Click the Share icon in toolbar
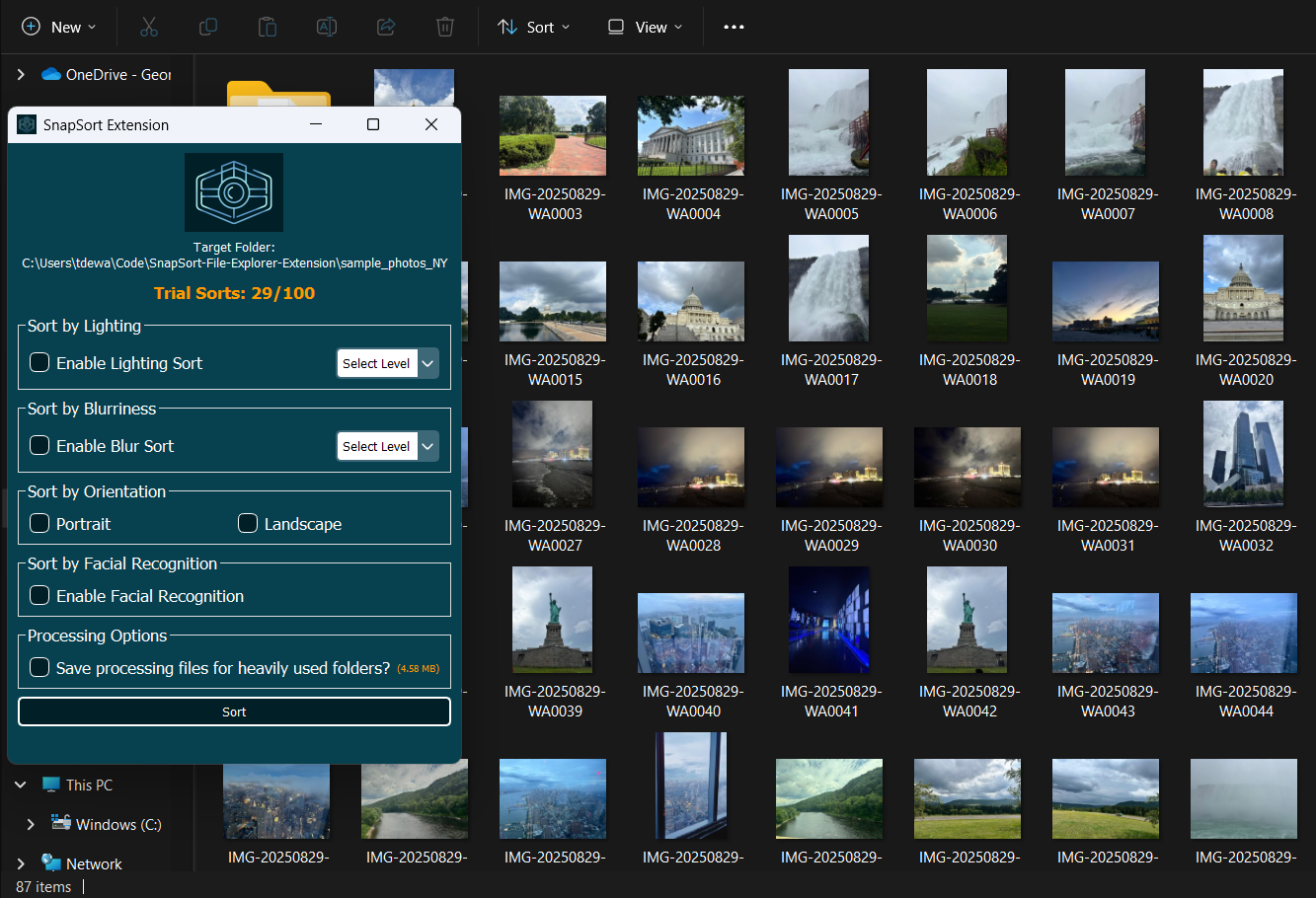This screenshot has height=898, width=1316. 386,27
